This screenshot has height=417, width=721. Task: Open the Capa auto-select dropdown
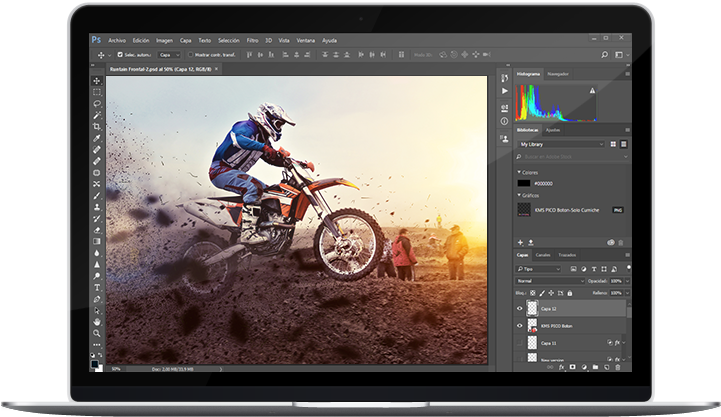tap(169, 55)
